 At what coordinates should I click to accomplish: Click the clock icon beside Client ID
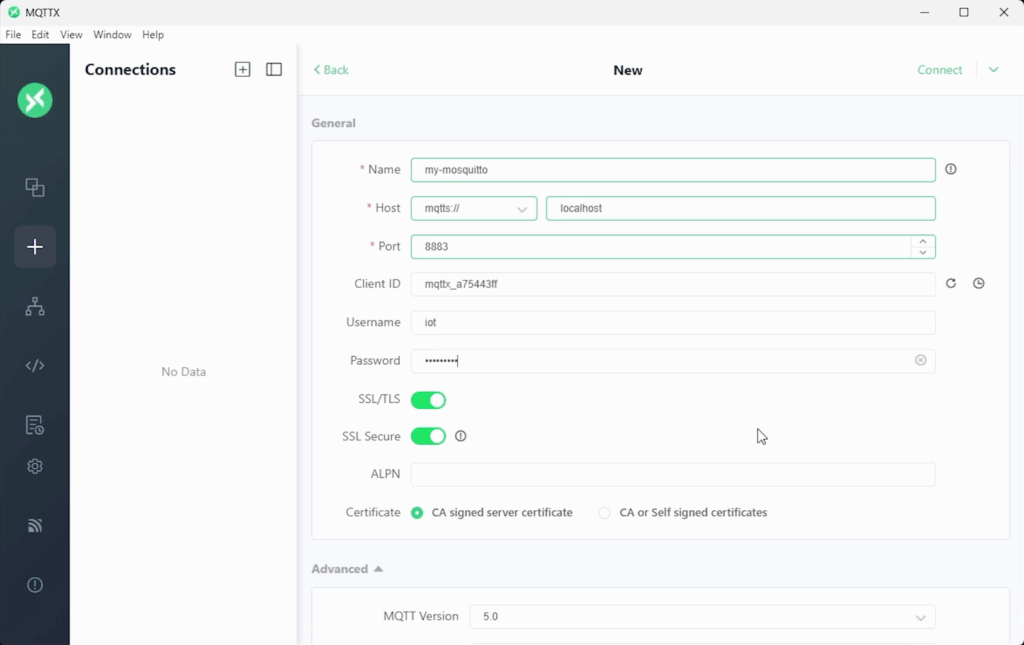click(979, 284)
